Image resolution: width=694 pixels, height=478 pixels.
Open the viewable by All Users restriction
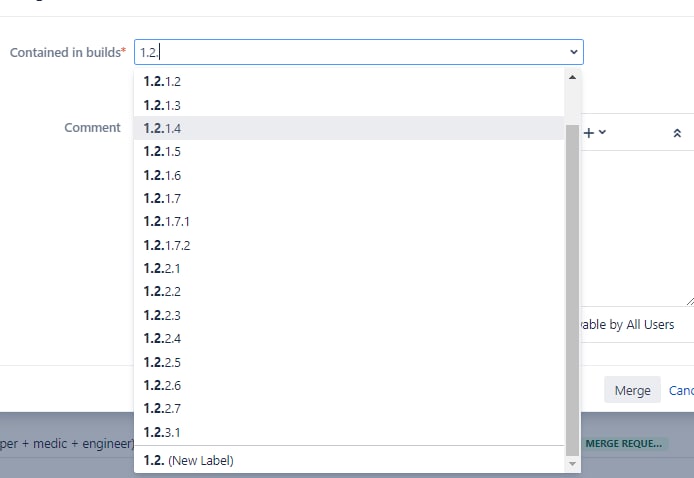(627, 324)
